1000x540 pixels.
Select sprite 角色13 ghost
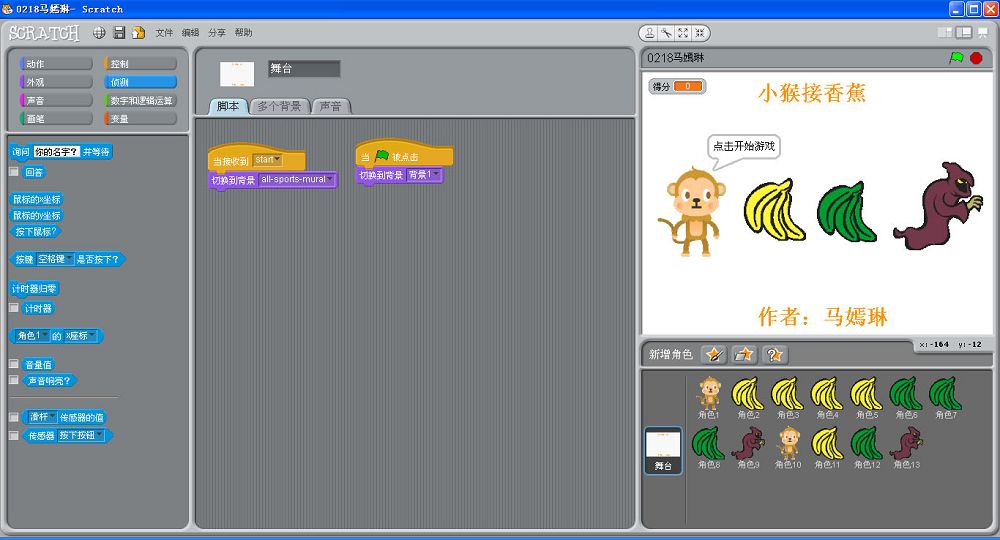coord(906,448)
